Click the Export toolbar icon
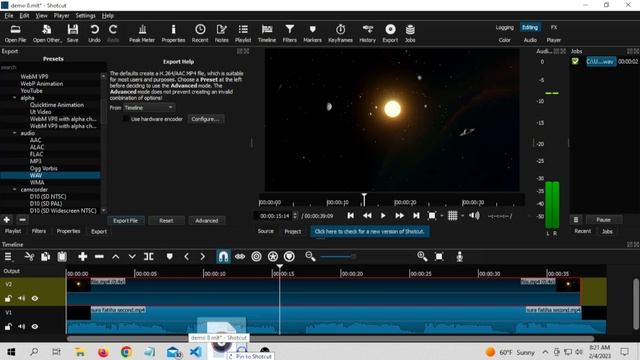Image resolution: width=640 pixels, height=360 pixels. [x=390, y=33]
